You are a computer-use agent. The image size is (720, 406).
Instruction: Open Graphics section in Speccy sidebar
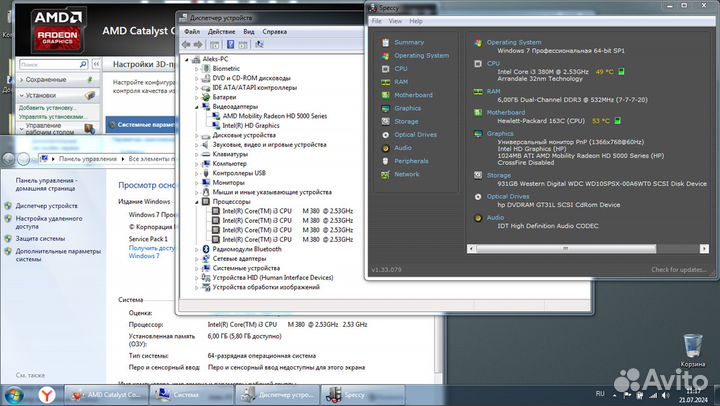pyautogui.click(x=407, y=108)
